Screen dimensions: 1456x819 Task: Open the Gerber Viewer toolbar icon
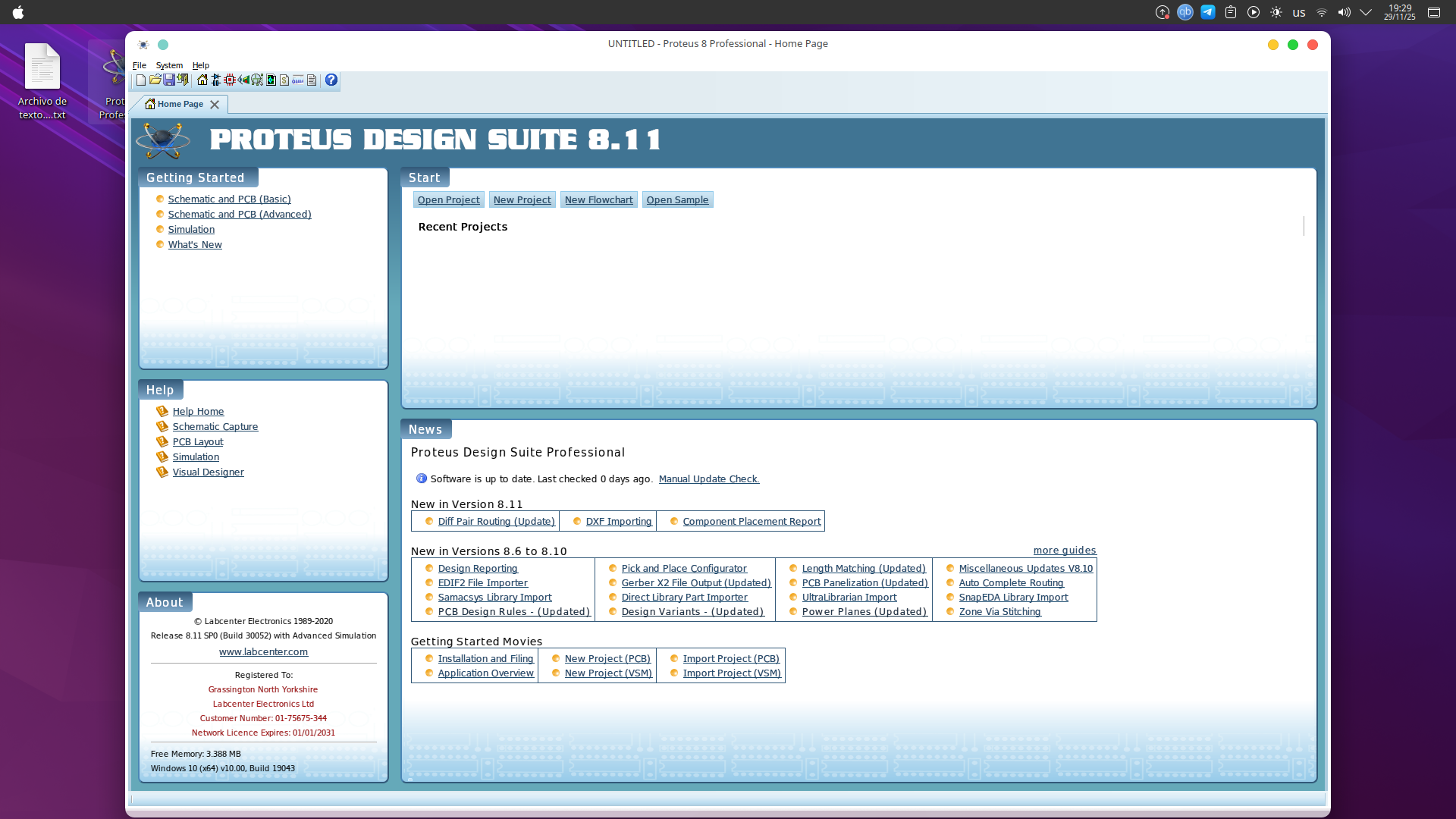(x=257, y=80)
